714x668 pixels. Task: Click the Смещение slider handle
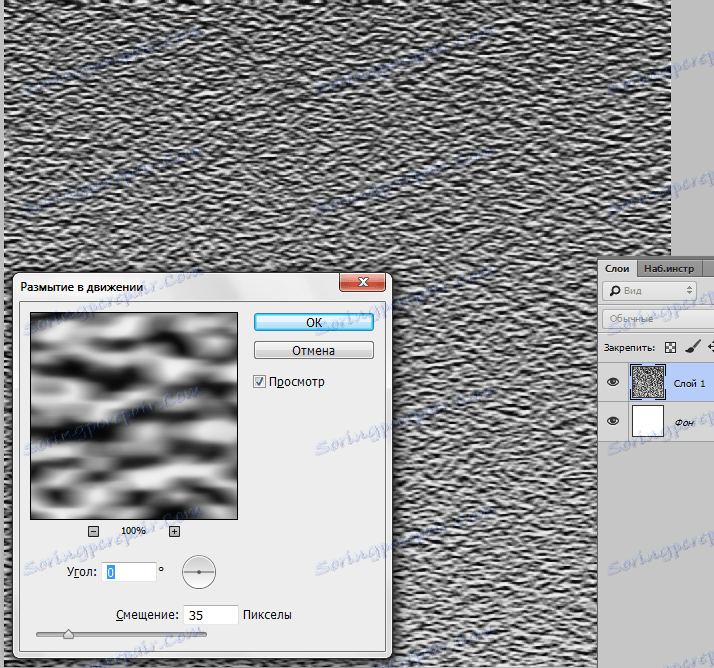(68, 634)
